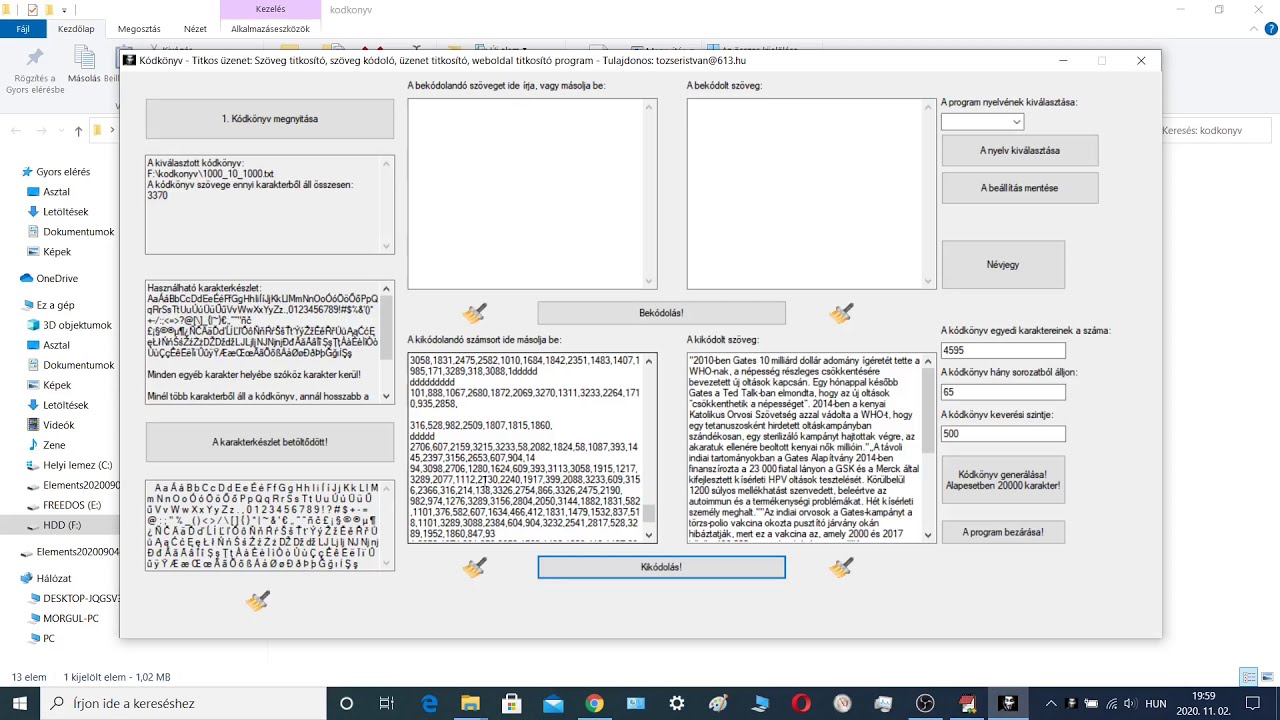The height and width of the screenshot is (720, 1280).
Task: Open the Névjegy about button
Action: 1003,265
